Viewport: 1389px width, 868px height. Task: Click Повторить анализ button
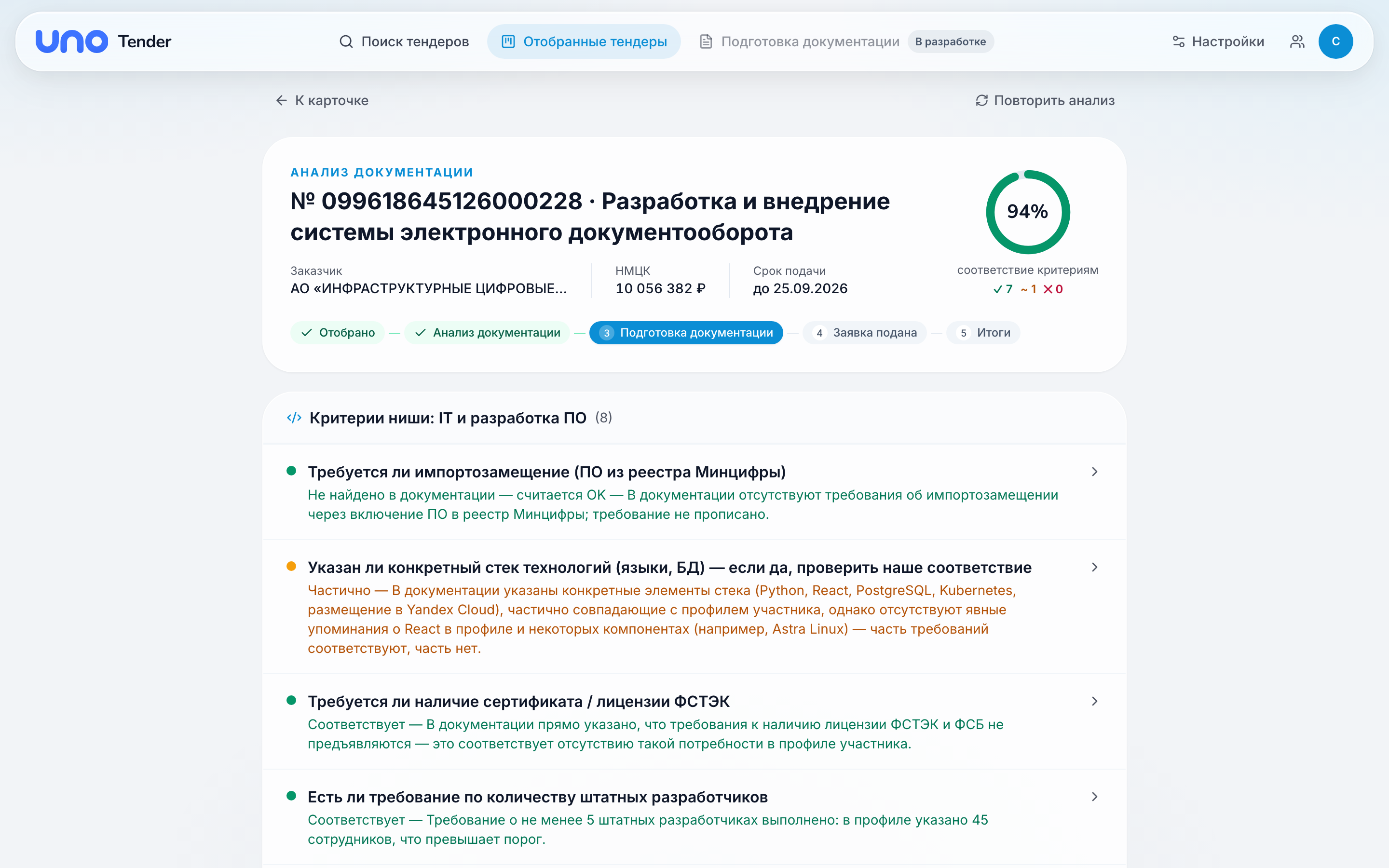coord(1045,100)
